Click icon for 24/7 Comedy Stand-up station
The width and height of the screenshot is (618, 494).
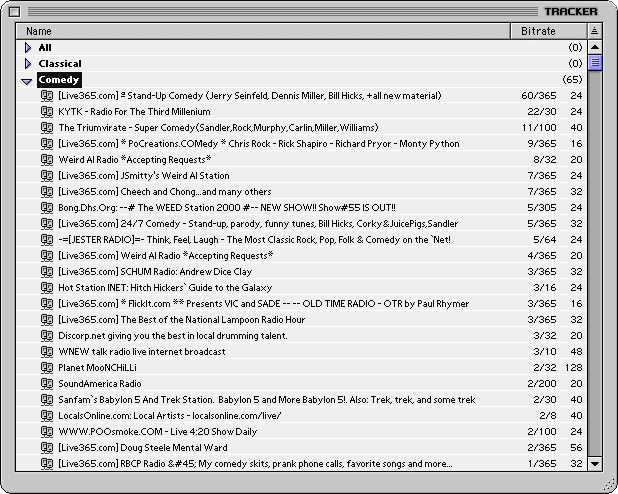(x=47, y=224)
